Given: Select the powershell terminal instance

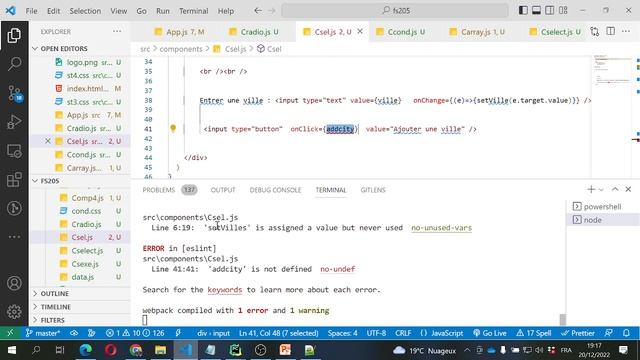Looking at the screenshot, I should pyautogui.click(x=603, y=207).
